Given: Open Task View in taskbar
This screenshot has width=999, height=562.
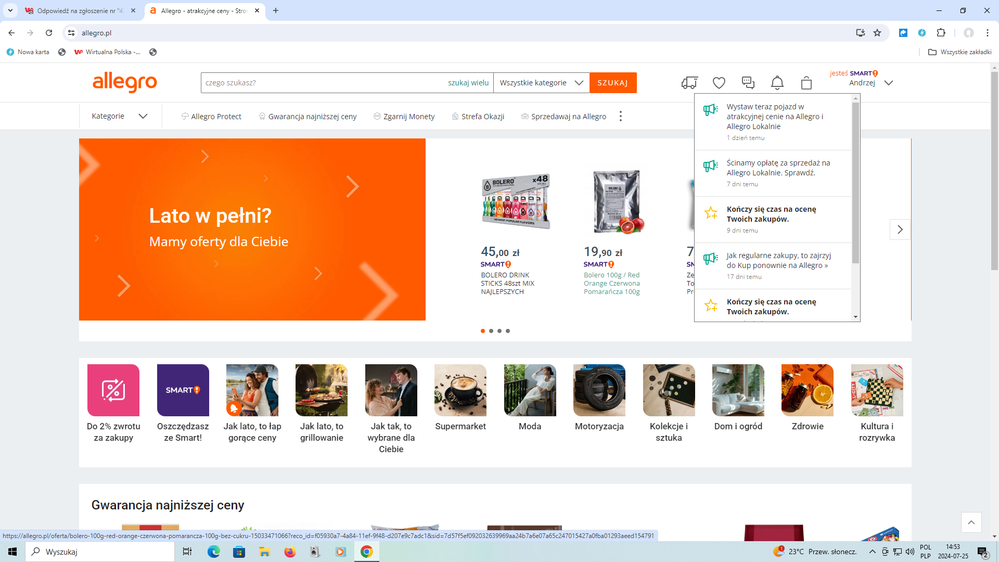Looking at the screenshot, I should 187,551.
